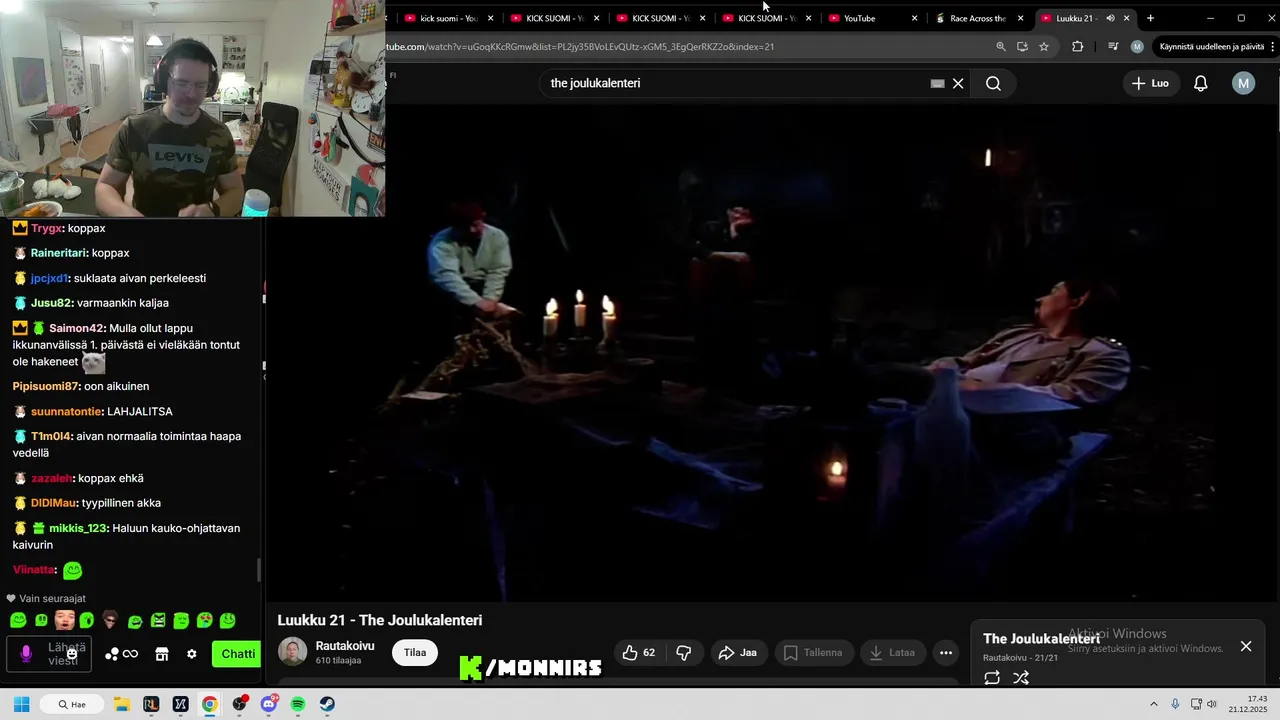Like the video with thumbs up

tap(639, 653)
